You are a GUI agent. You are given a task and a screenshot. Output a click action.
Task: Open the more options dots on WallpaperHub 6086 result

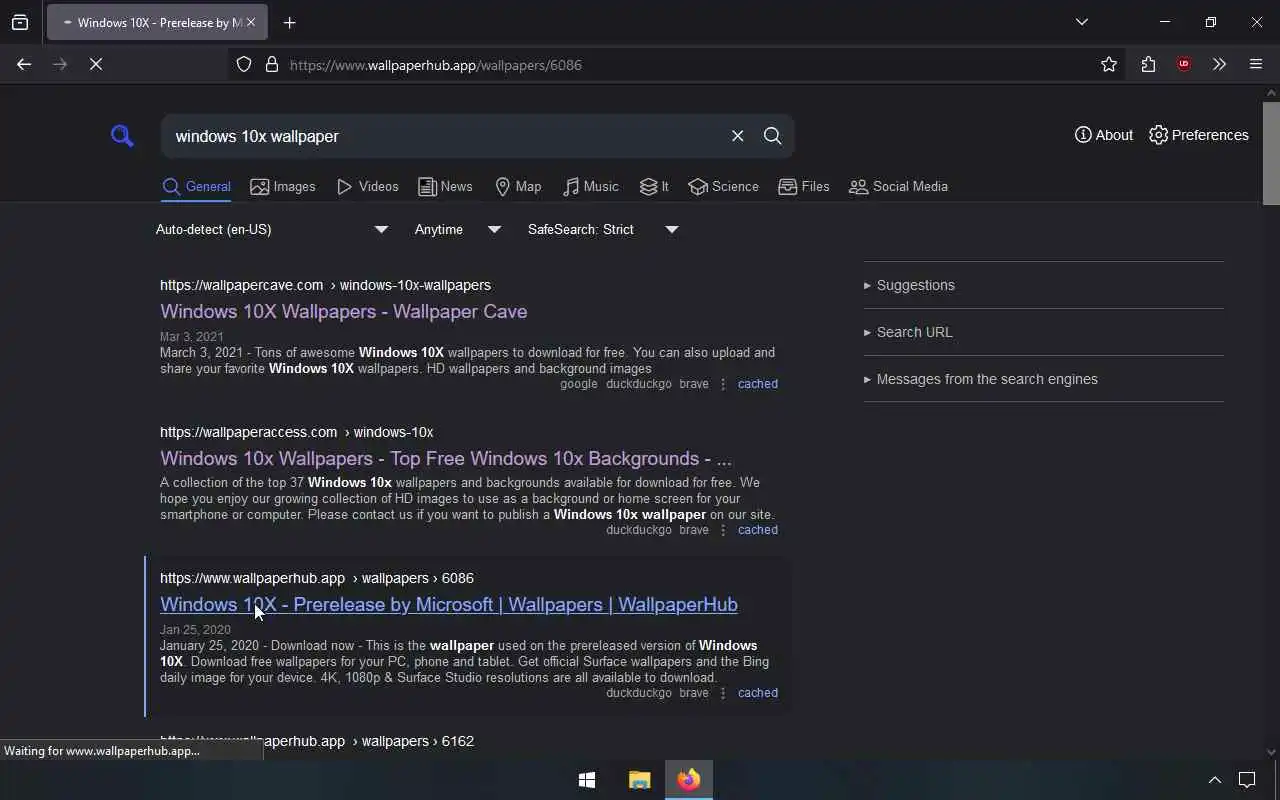click(723, 693)
